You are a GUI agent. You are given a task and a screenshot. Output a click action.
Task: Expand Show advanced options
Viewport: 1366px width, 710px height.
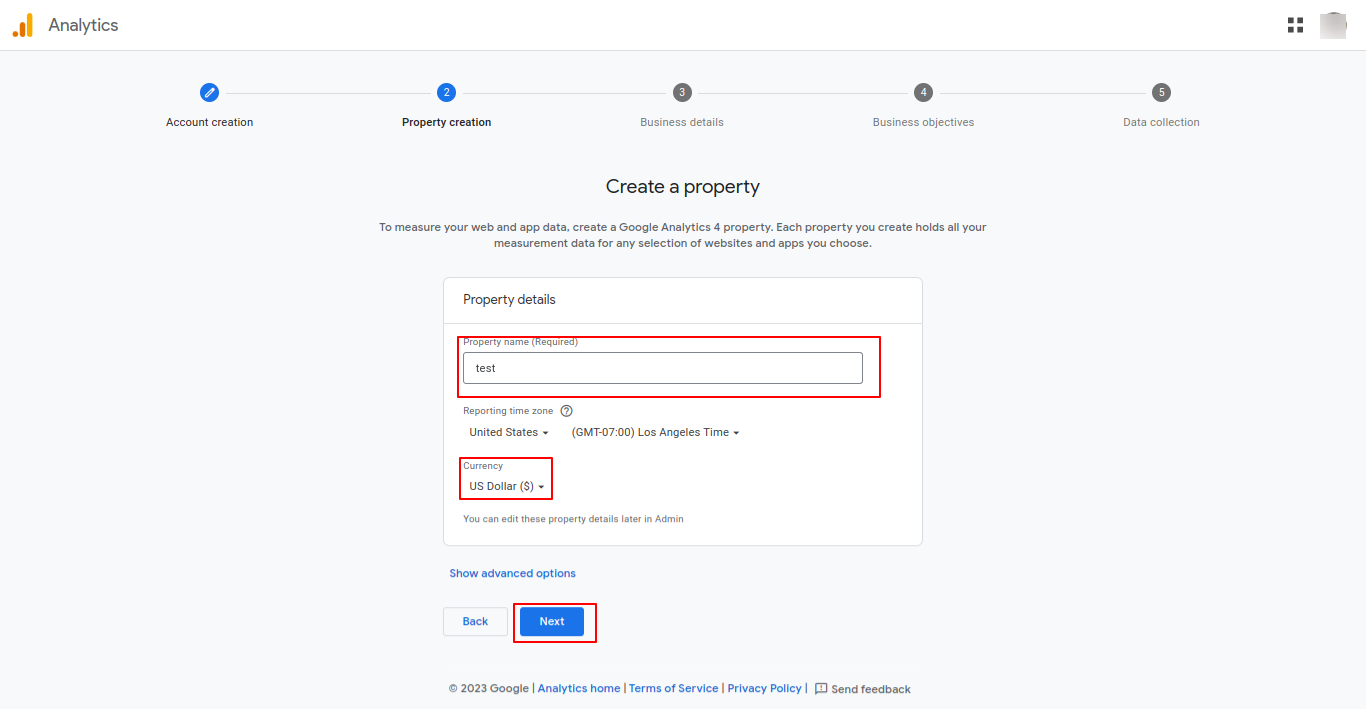(512, 574)
